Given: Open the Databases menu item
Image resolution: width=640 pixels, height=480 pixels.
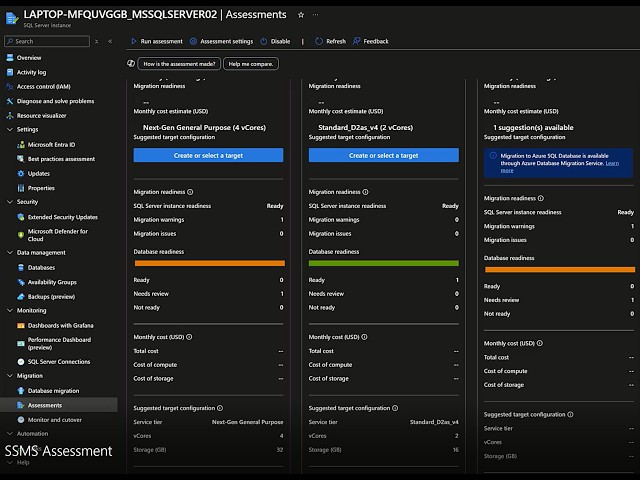Looking at the screenshot, I should (x=41, y=268).
